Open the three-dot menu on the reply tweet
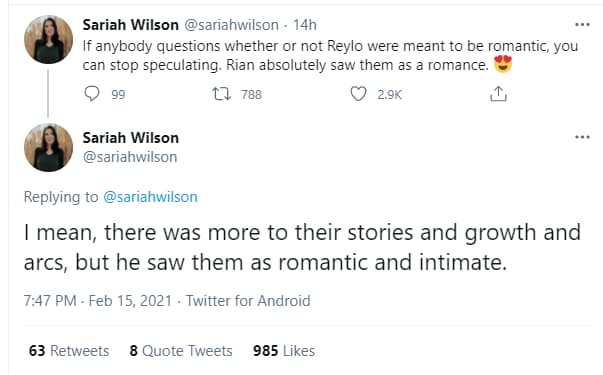 tap(582, 137)
